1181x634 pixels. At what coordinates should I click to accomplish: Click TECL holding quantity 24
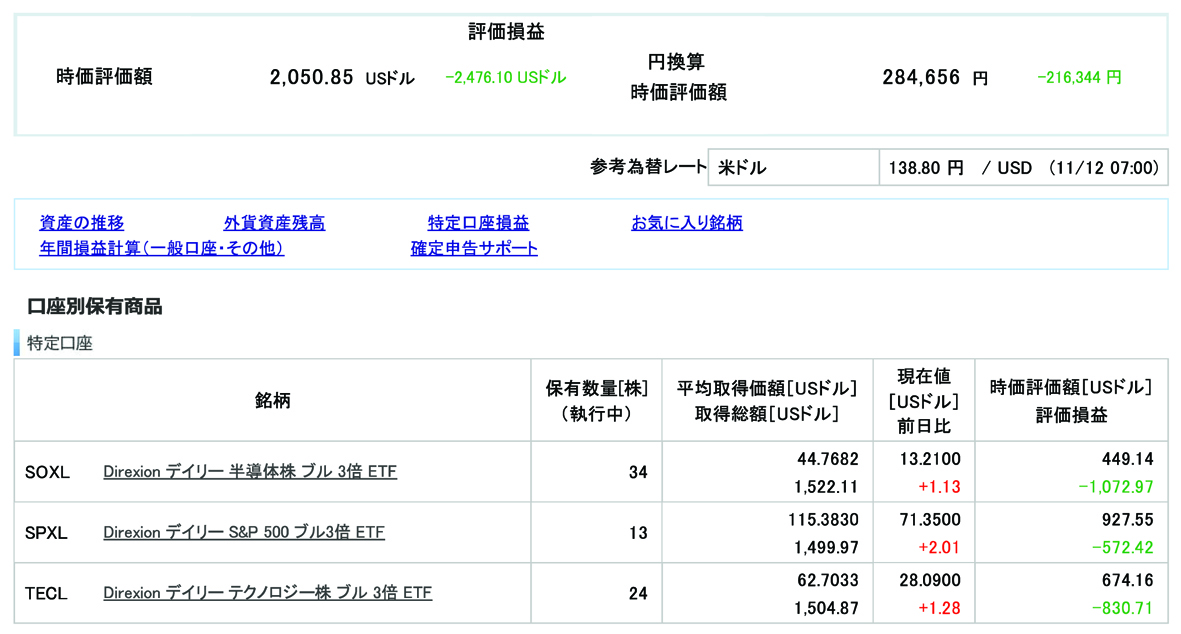point(638,593)
